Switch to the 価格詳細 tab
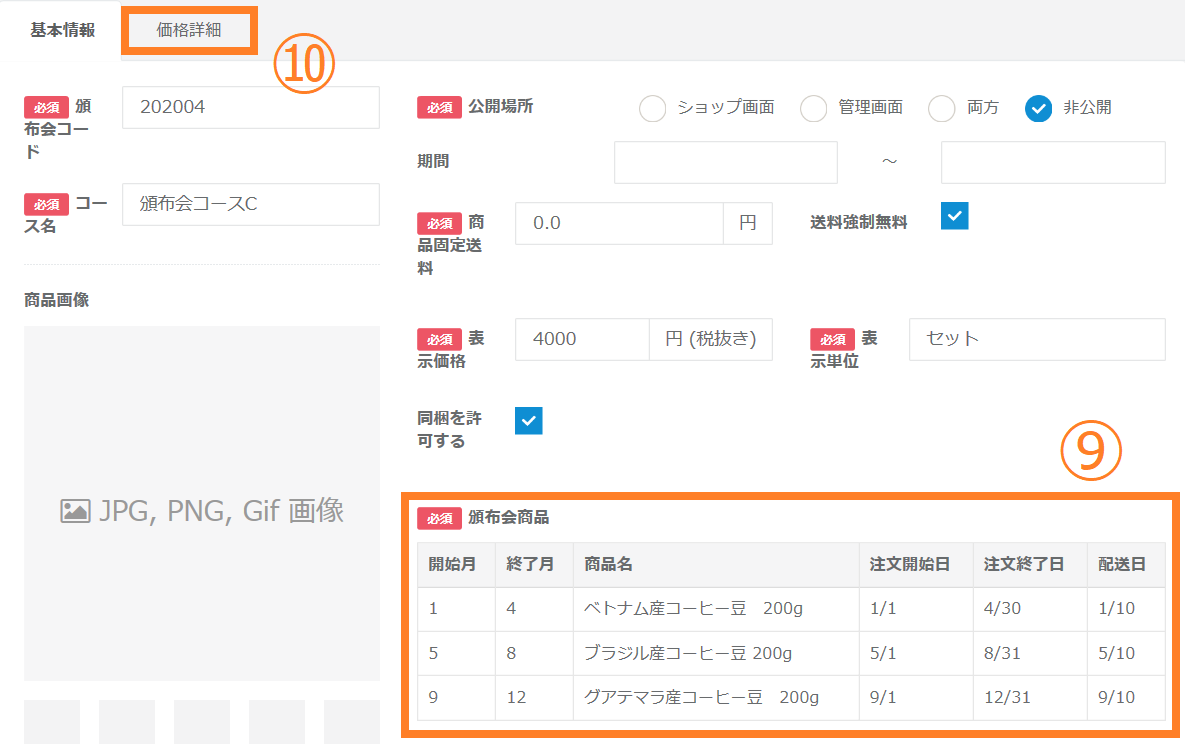Screen dimensions: 1185x744 pyautogui.click(x=189, y=30)
